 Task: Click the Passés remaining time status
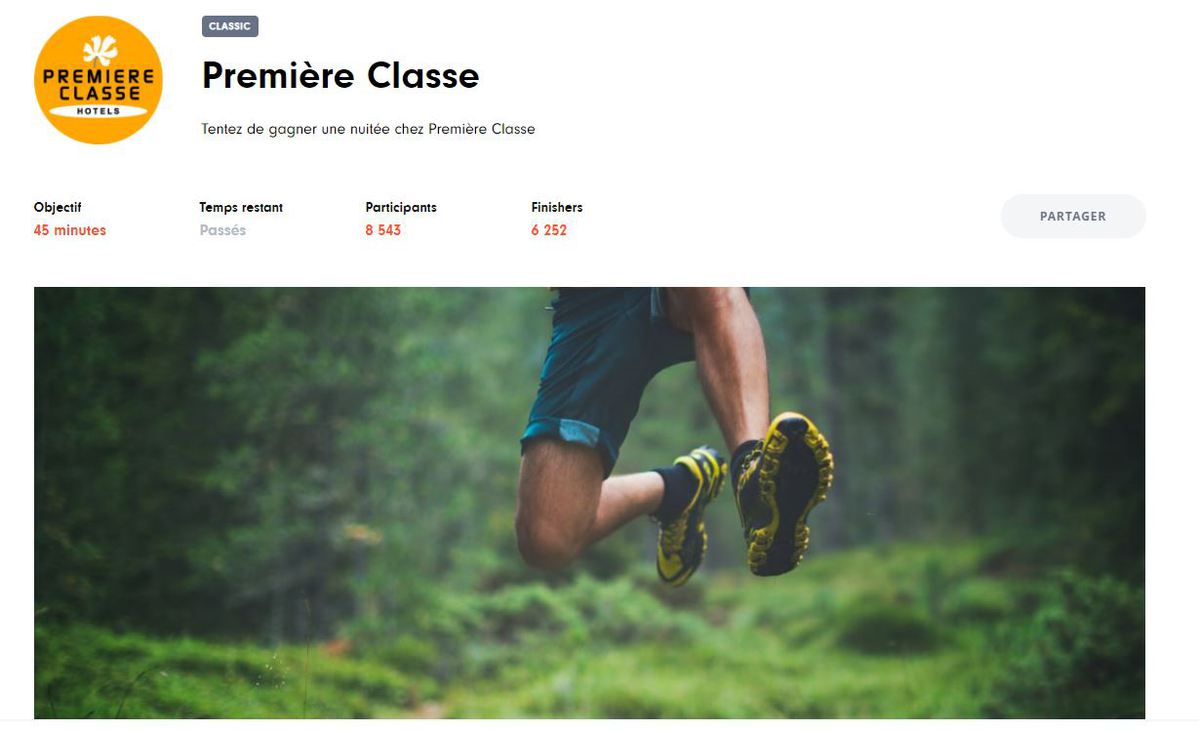(x=223, y=230)
